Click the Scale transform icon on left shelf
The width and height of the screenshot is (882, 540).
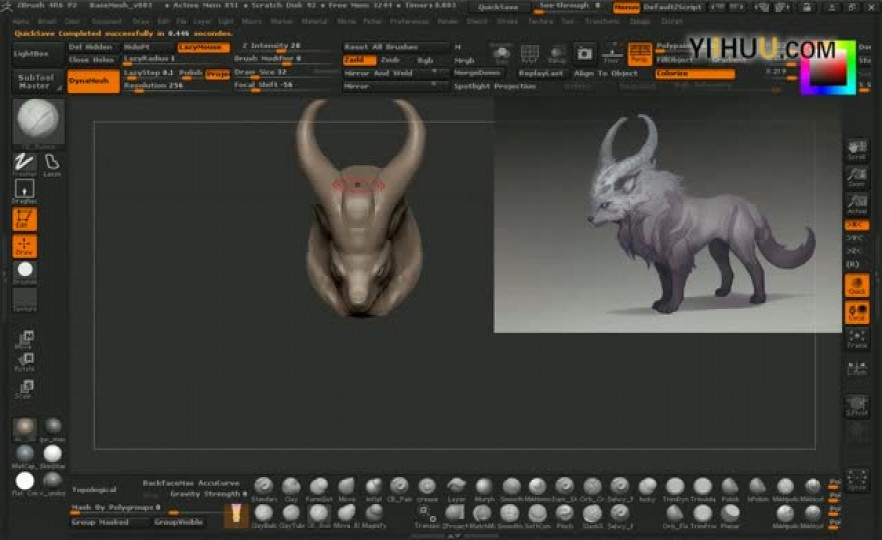24,388
